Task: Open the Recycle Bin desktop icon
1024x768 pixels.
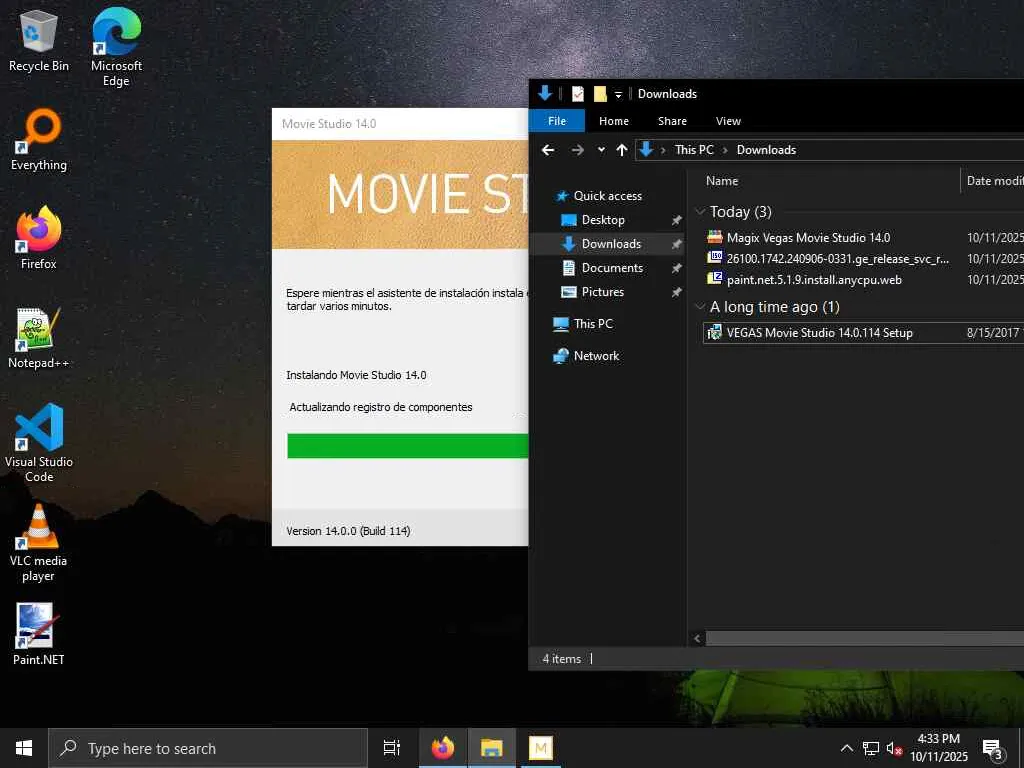Action: point(39,42)
